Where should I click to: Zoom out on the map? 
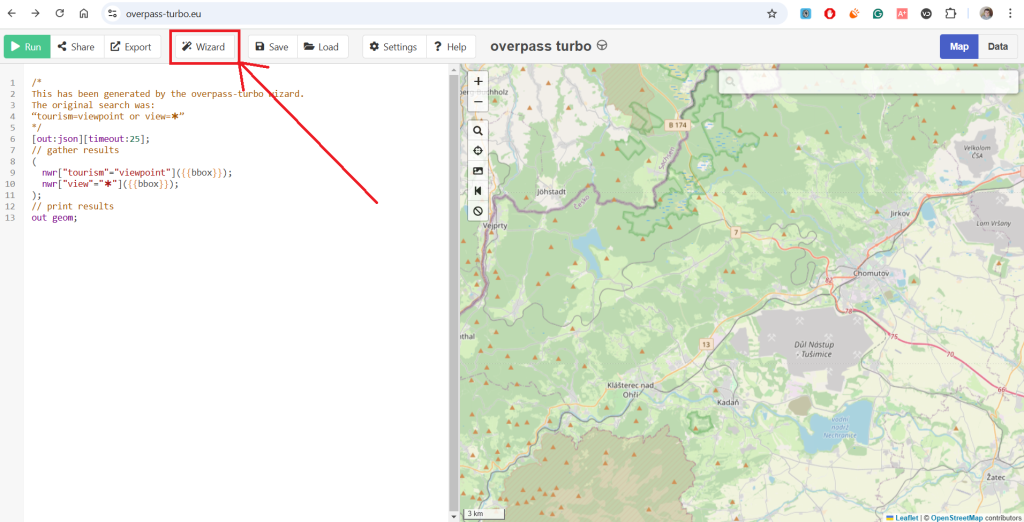[x=478, y=101]
